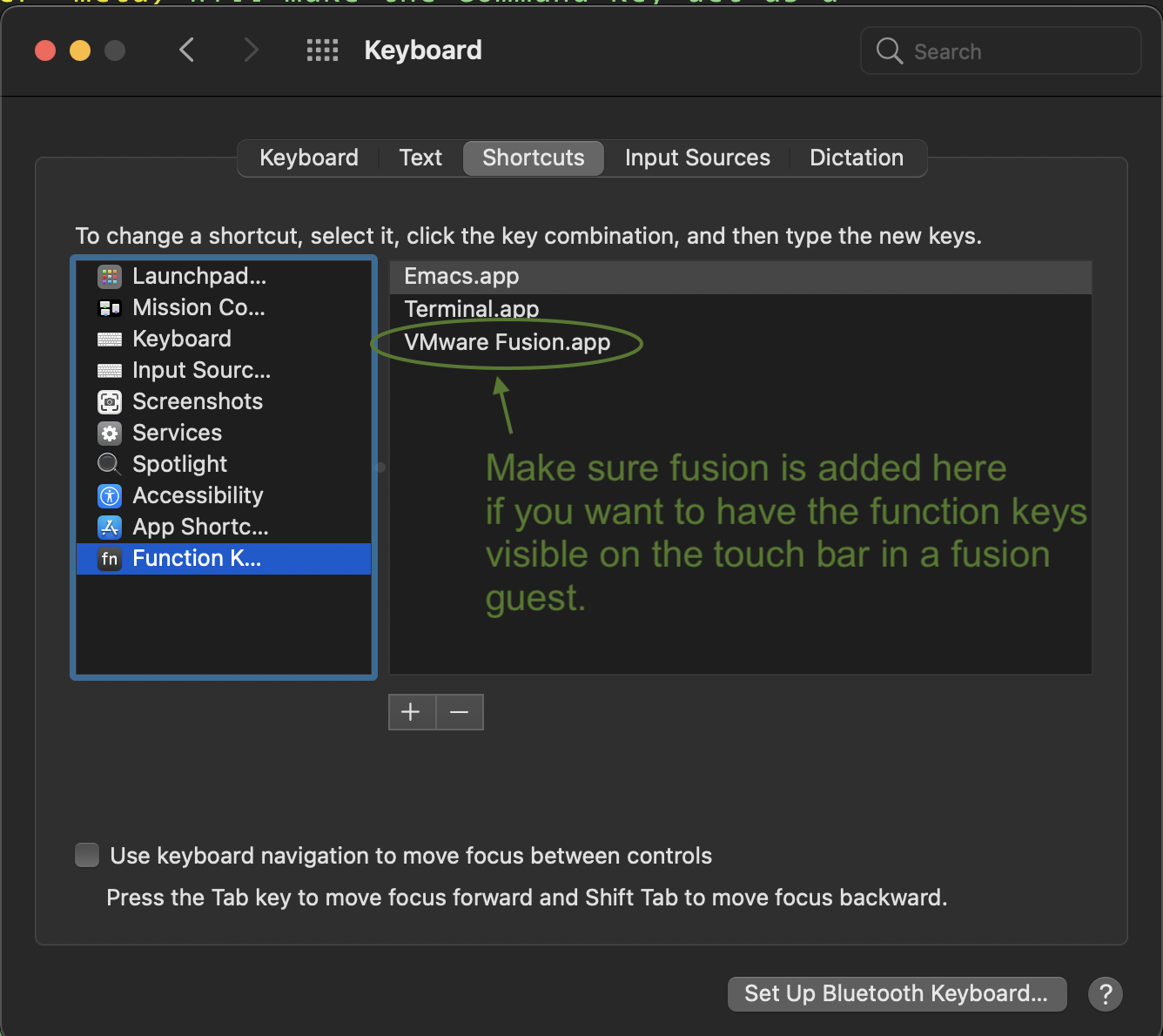This screenshot has height=1036, width=1163.
Task: Select Spotlight label in the list
Action: click(x=179, y=465)
